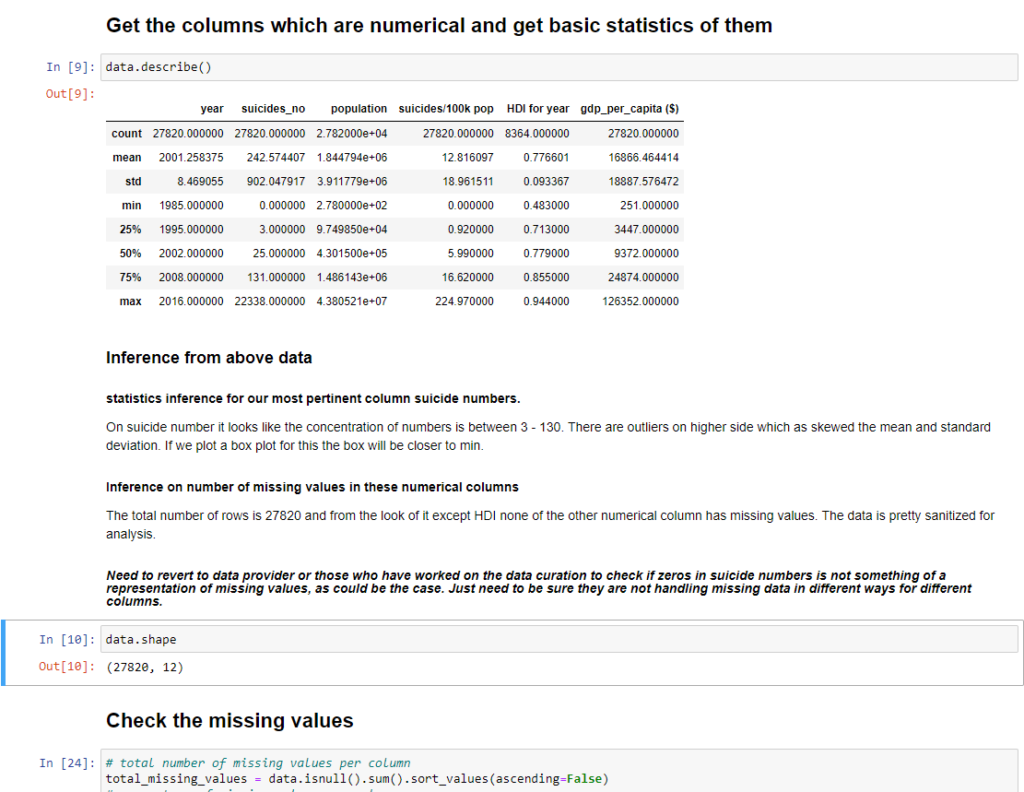Click the total_missing_values code line
The width and height of the screenshot is (1024, 792).
click(x=356, y=779)
